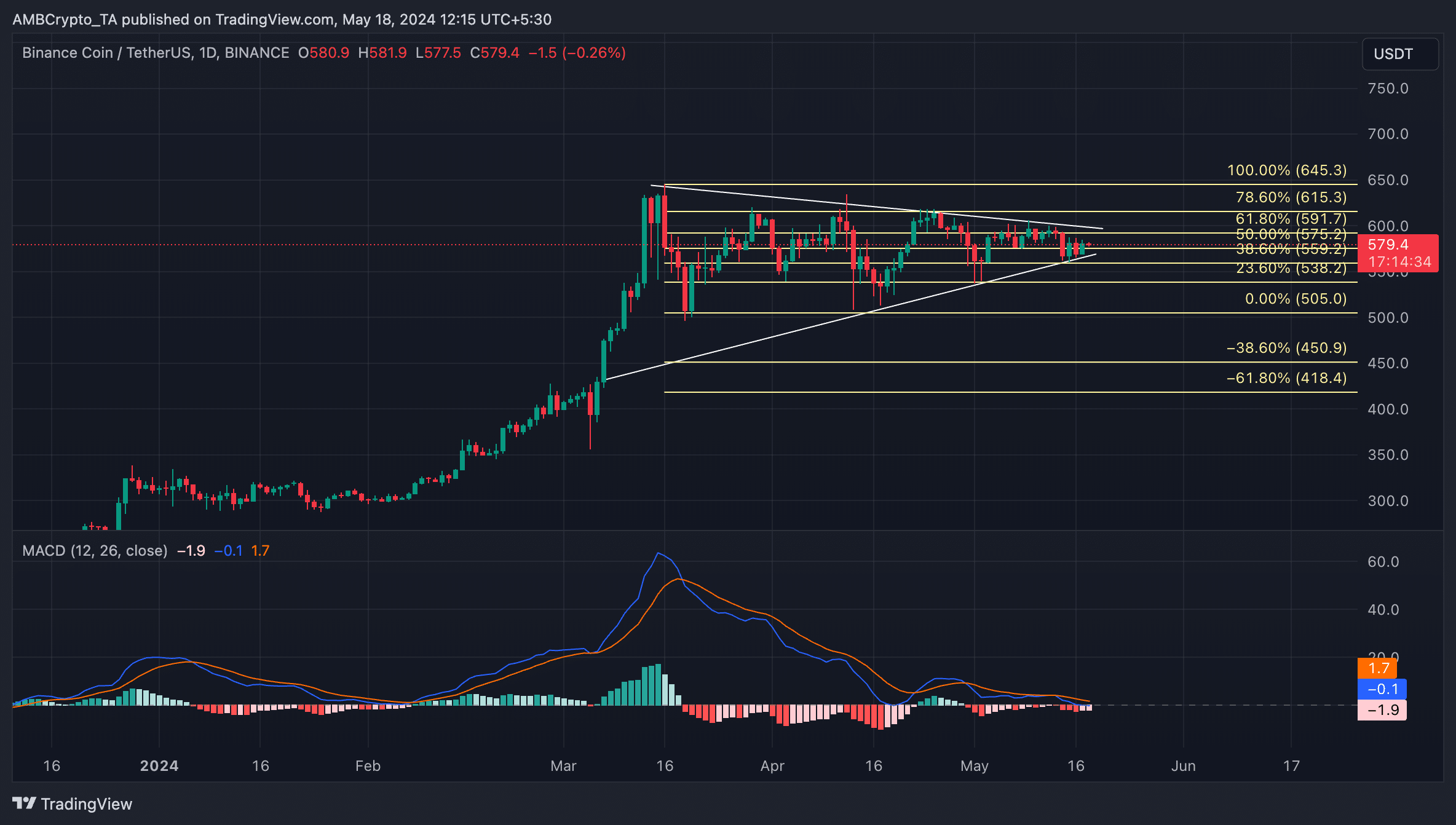Click the 500.0 price axis label

1388,318
